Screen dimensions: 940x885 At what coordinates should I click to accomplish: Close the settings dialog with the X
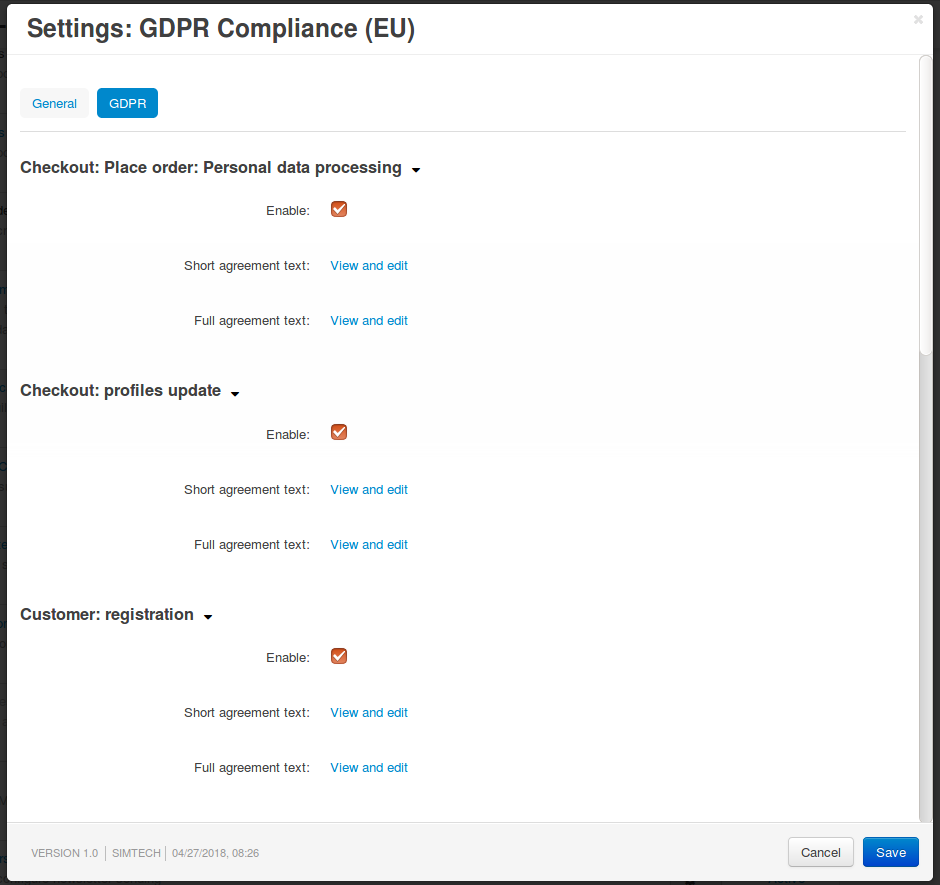pos(918,20)
